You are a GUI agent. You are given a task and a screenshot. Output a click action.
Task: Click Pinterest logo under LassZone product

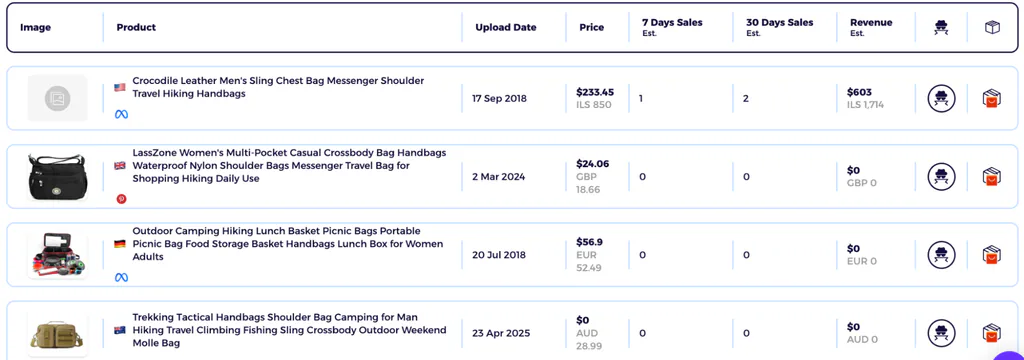tap(121, 199)
